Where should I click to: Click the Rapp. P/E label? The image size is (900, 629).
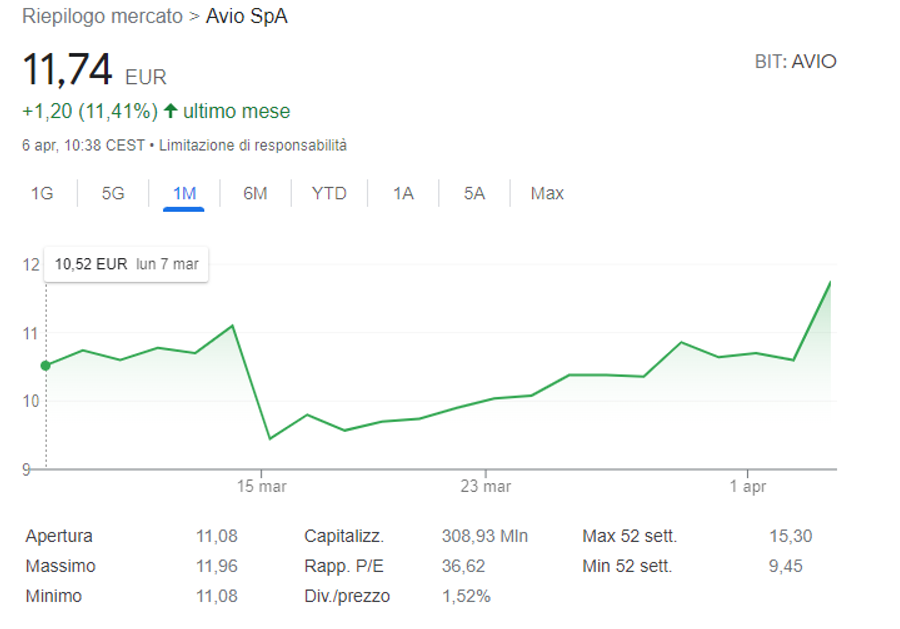344,566
